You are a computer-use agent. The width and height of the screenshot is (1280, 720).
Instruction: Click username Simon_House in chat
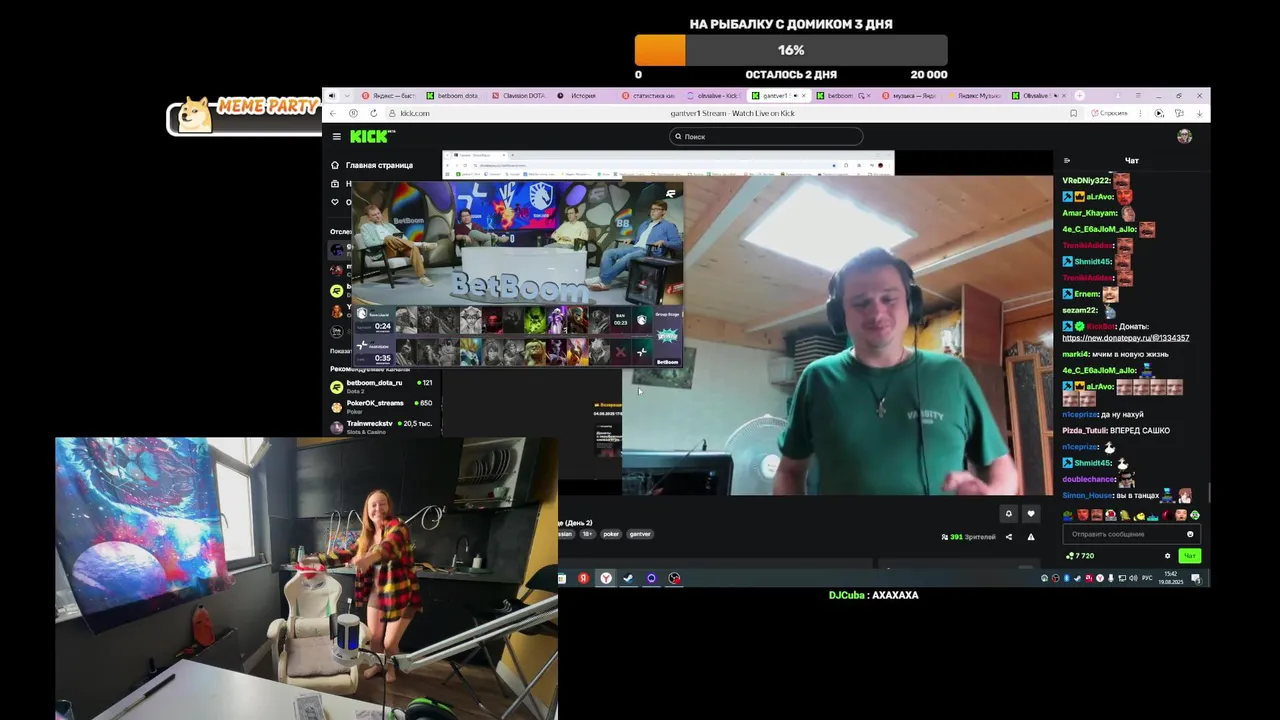point(1087,496)
